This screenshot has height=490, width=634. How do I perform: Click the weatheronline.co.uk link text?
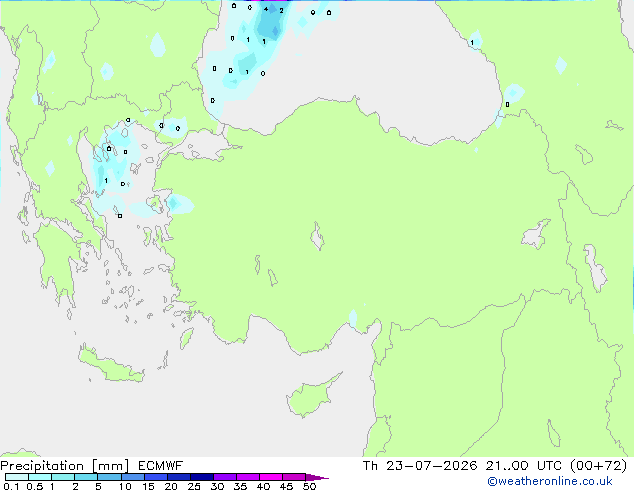[x=550, y=481]
